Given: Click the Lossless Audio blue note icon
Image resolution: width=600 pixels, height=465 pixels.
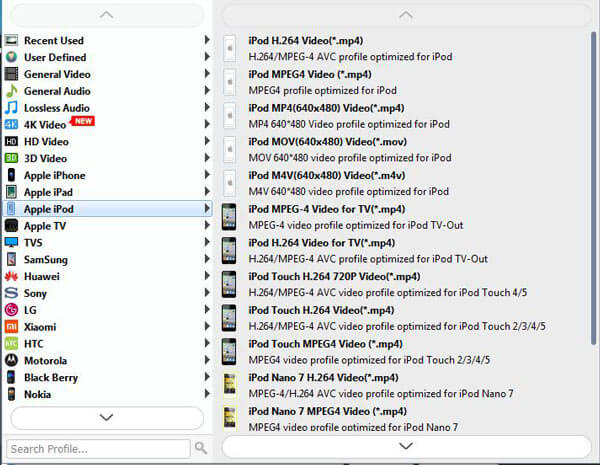Looking at the screenshot, I should tap(11, 108).
